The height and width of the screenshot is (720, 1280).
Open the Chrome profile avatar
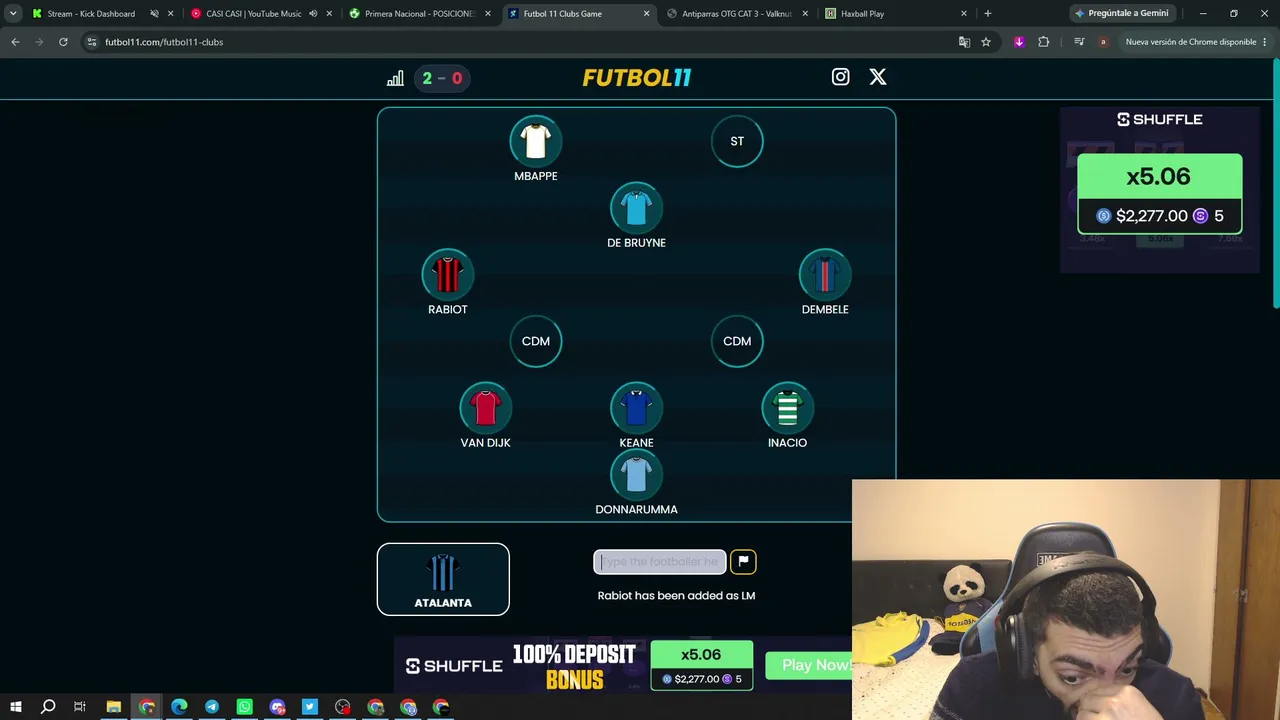click(x=1103, y=42)
